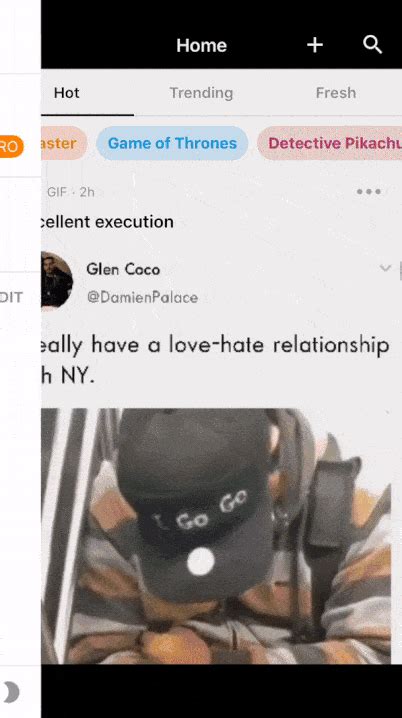Viewport: 402px width, 718px height.
Task: Open the "excellent execution" post title
Action: pyautogui.click(x=107, y=222)
